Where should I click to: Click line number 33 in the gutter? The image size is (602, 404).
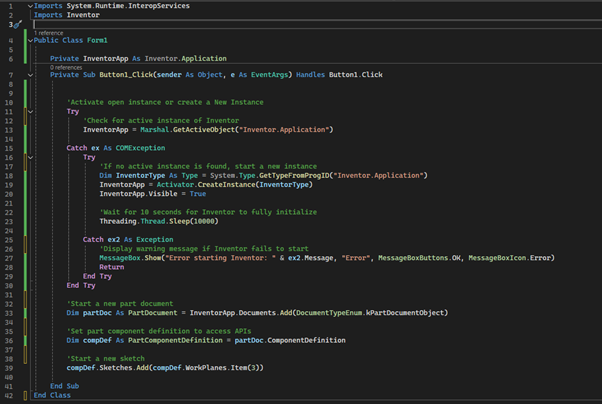(x=8, y=313)
